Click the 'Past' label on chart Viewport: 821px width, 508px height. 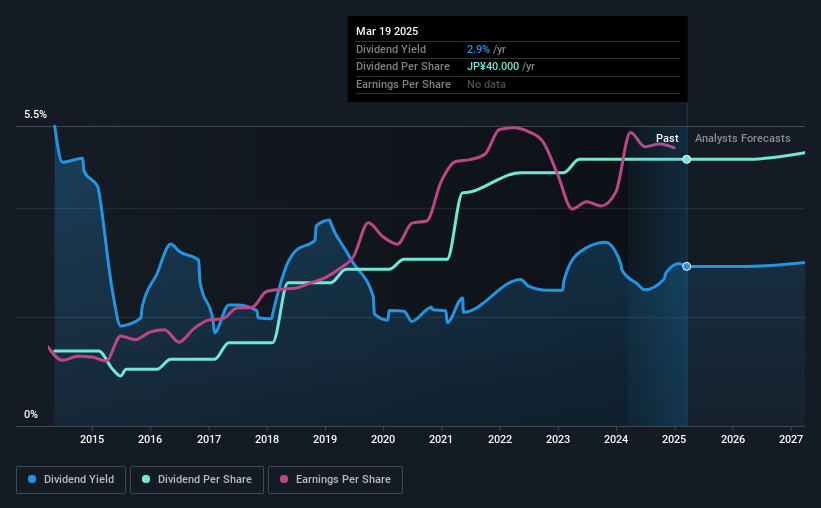667,138
